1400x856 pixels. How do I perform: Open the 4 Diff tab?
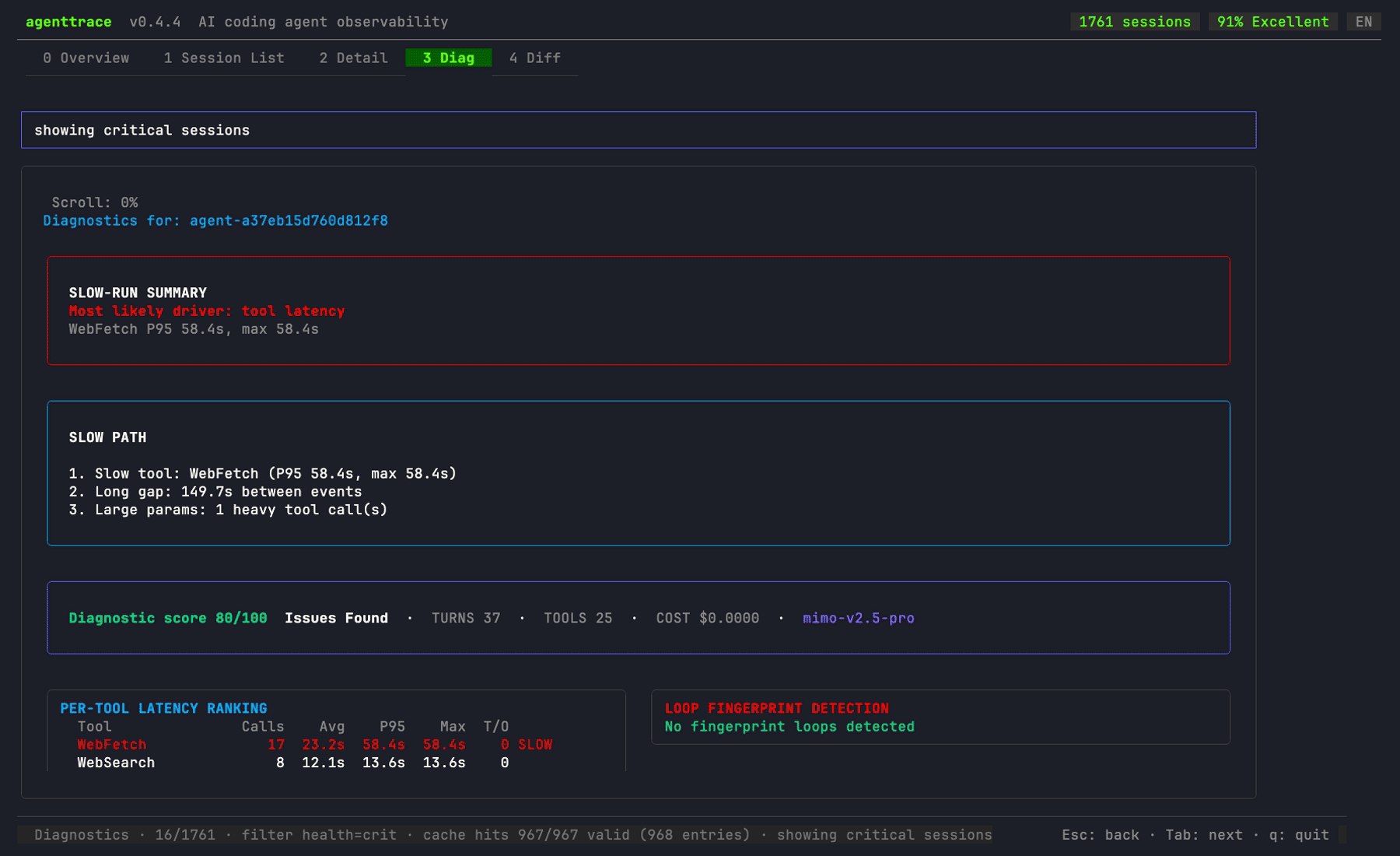tap(534, 58)
